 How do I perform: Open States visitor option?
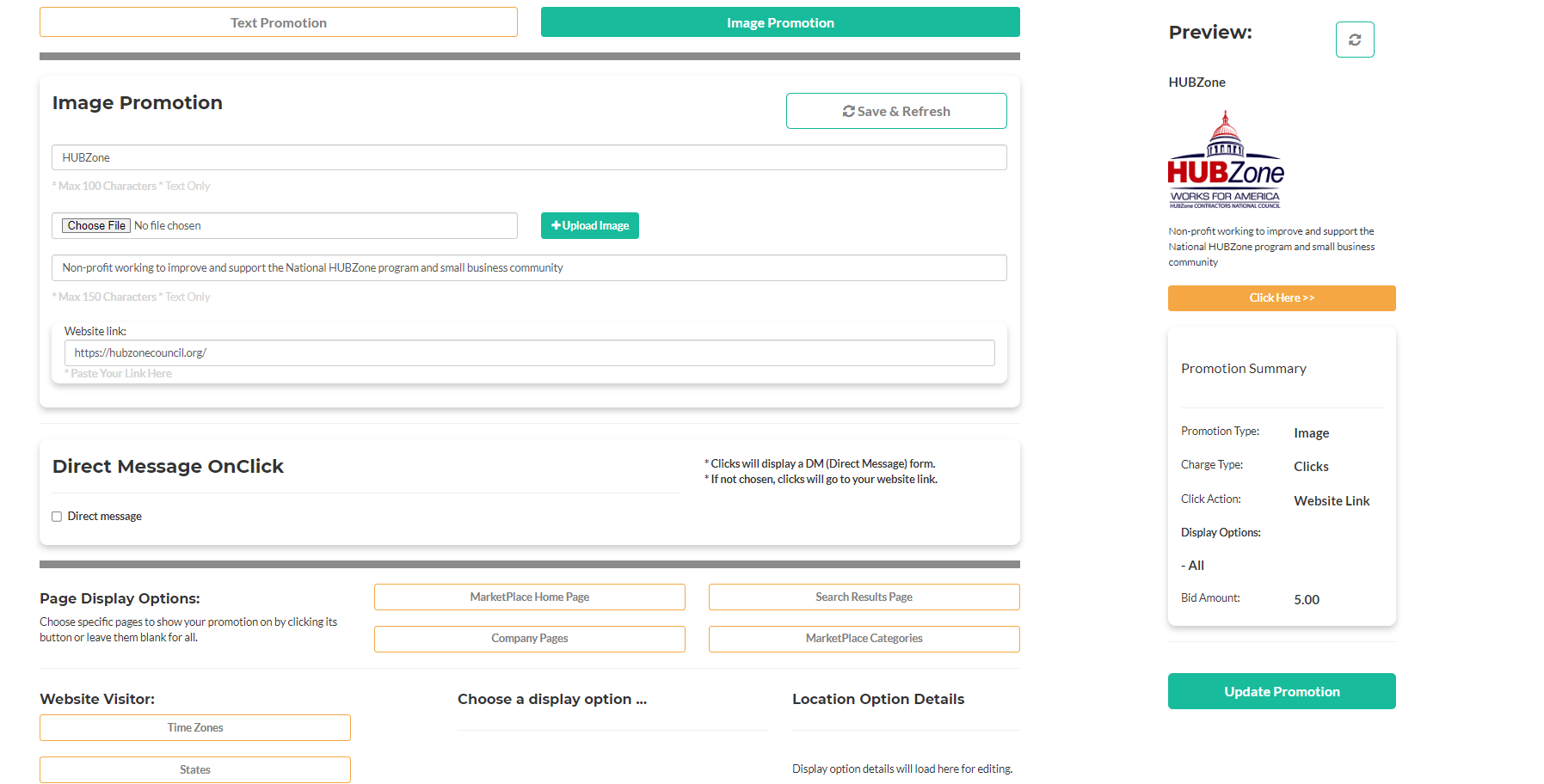195,769
